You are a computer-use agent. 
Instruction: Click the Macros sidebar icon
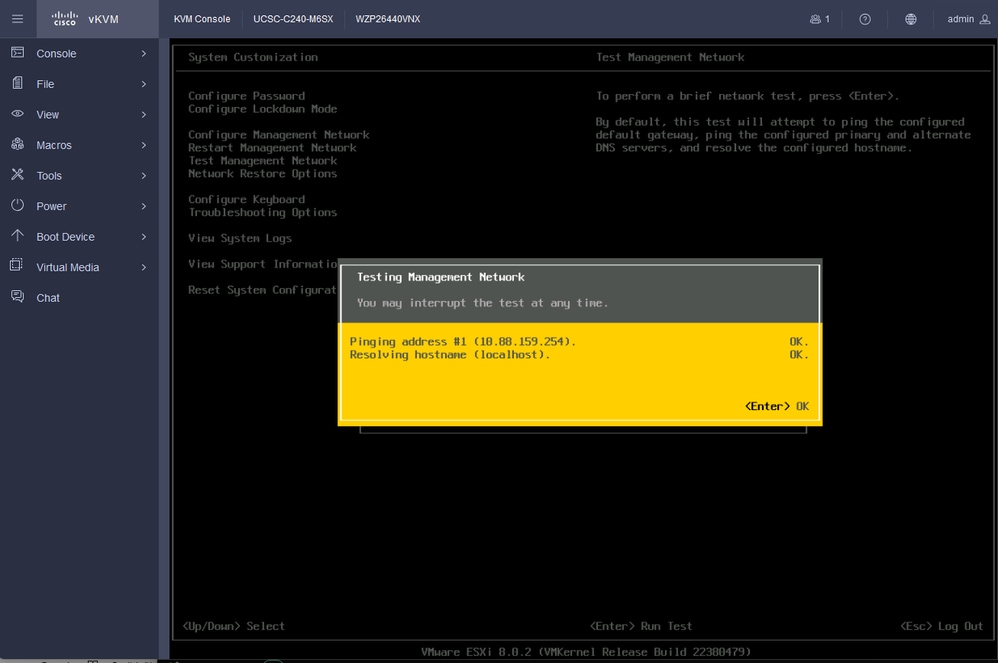[17, 144]
